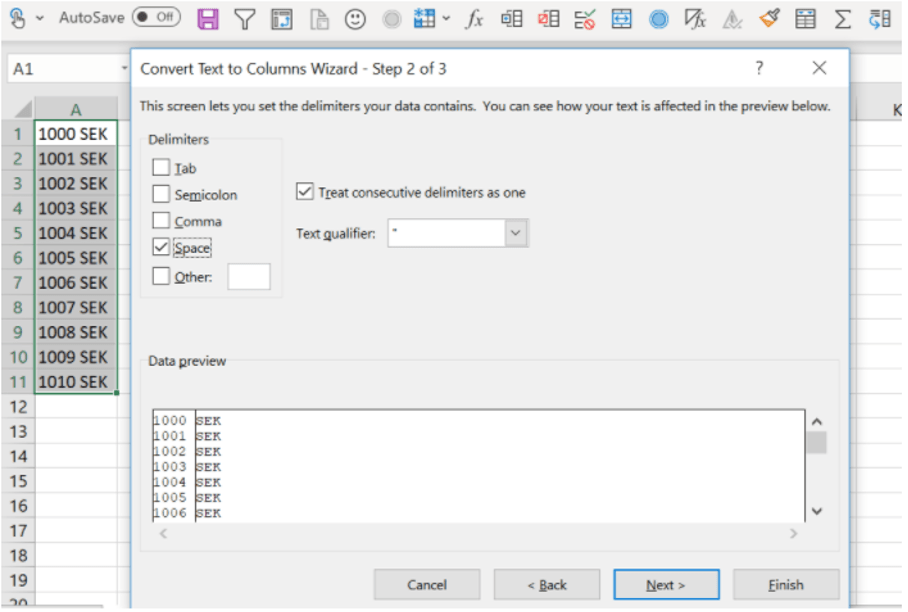Toggle Treat consecutive delimiters as one
Viewport: 908px width, 612px height.
pos(305,192)
